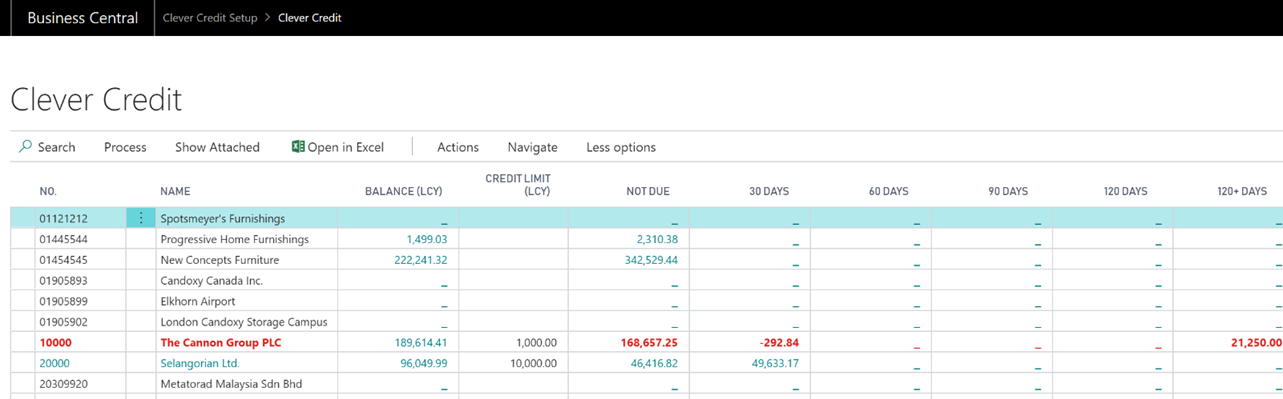This screenshot has height=399, width=1283.
Task: Click Less options
Action: (x=621, y=147)
